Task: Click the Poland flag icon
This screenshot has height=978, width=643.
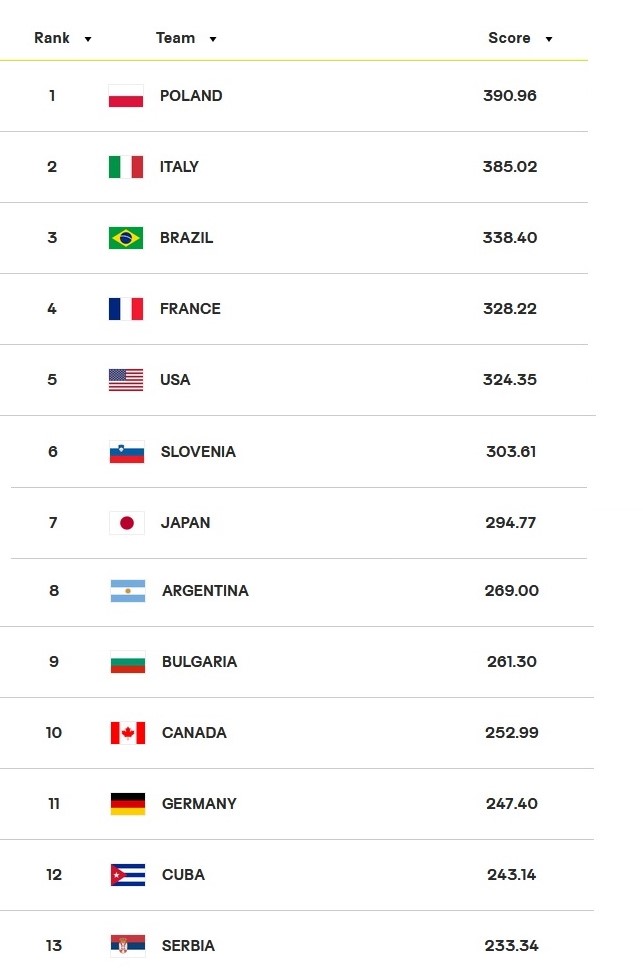Action: [126, 96]
